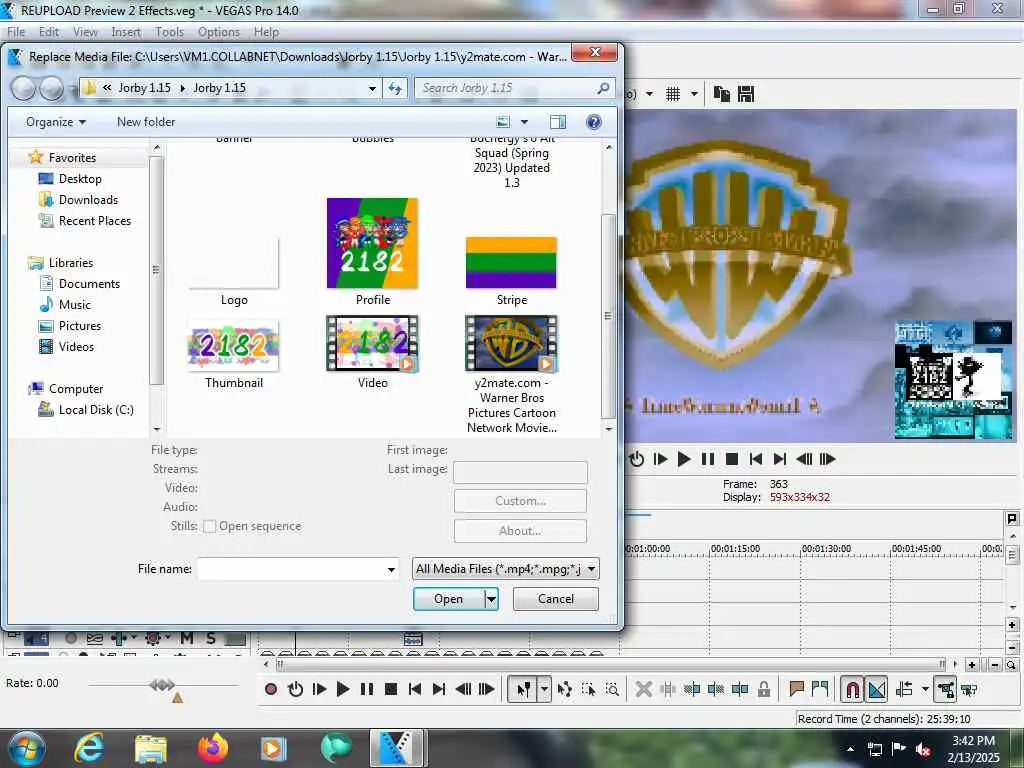Open the View menu
This screenshot has height=768, width=1024.
click(x=85, y=32)
